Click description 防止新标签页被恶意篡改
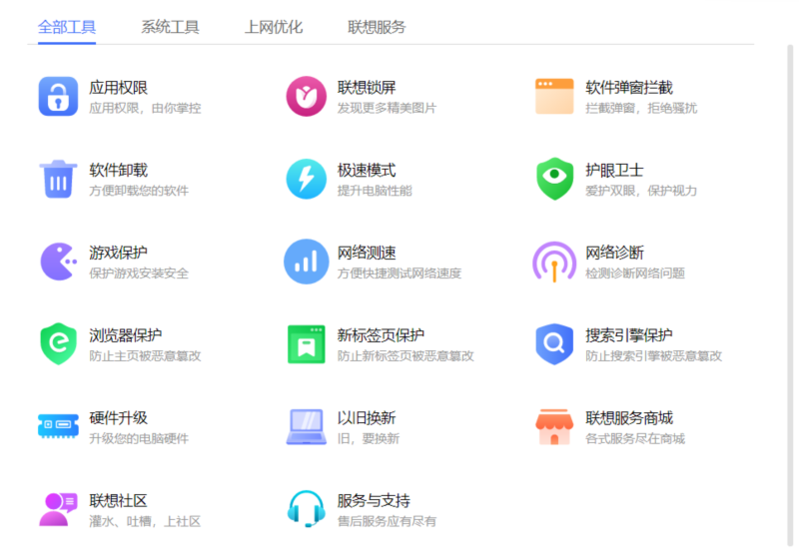 tap(406, 356)
